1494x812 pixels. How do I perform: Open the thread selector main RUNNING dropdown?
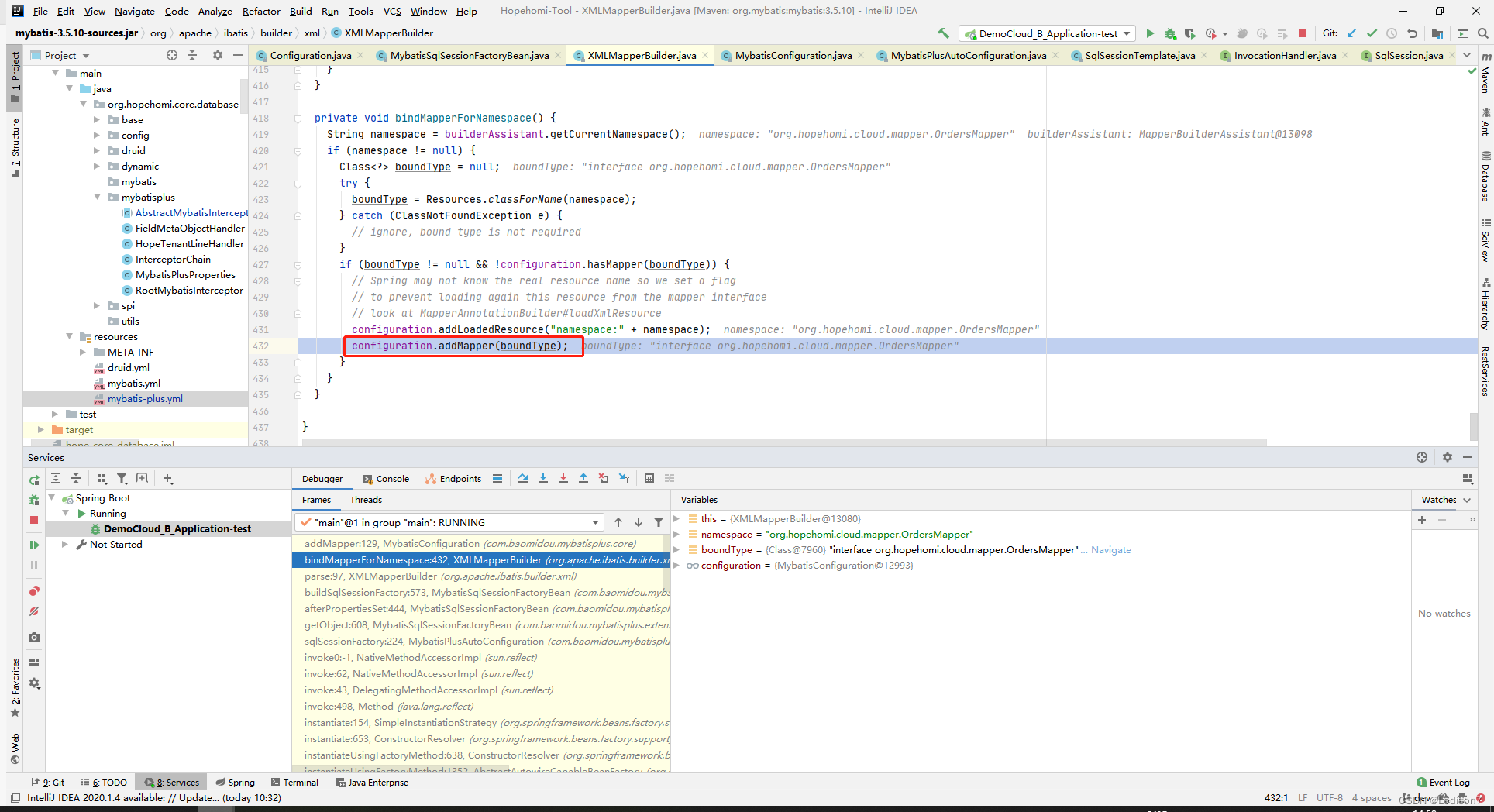click(449, 522)
